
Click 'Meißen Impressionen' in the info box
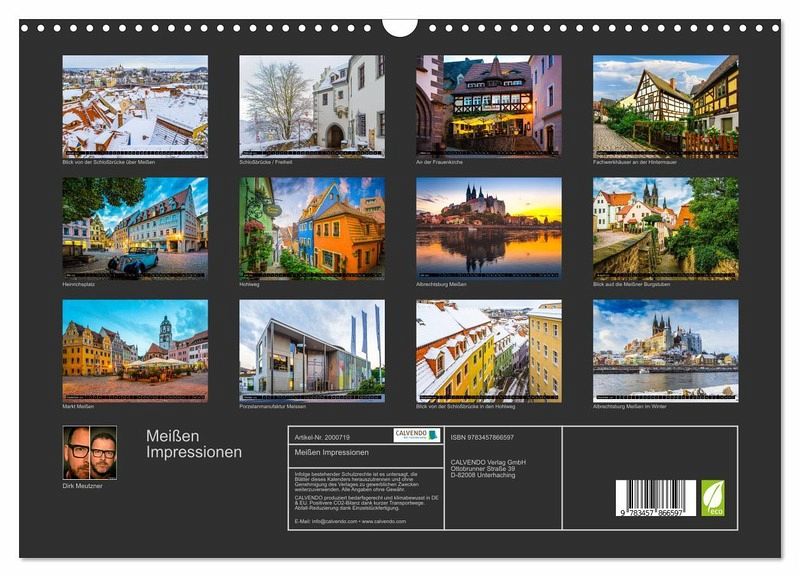click(x=331, y=453)
